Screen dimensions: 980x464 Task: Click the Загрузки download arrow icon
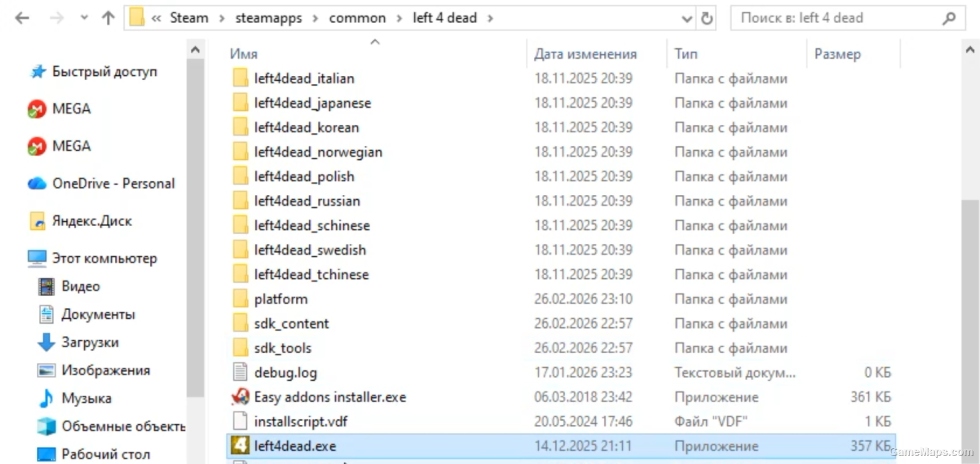pyautogui.click(x=46, y=343)
